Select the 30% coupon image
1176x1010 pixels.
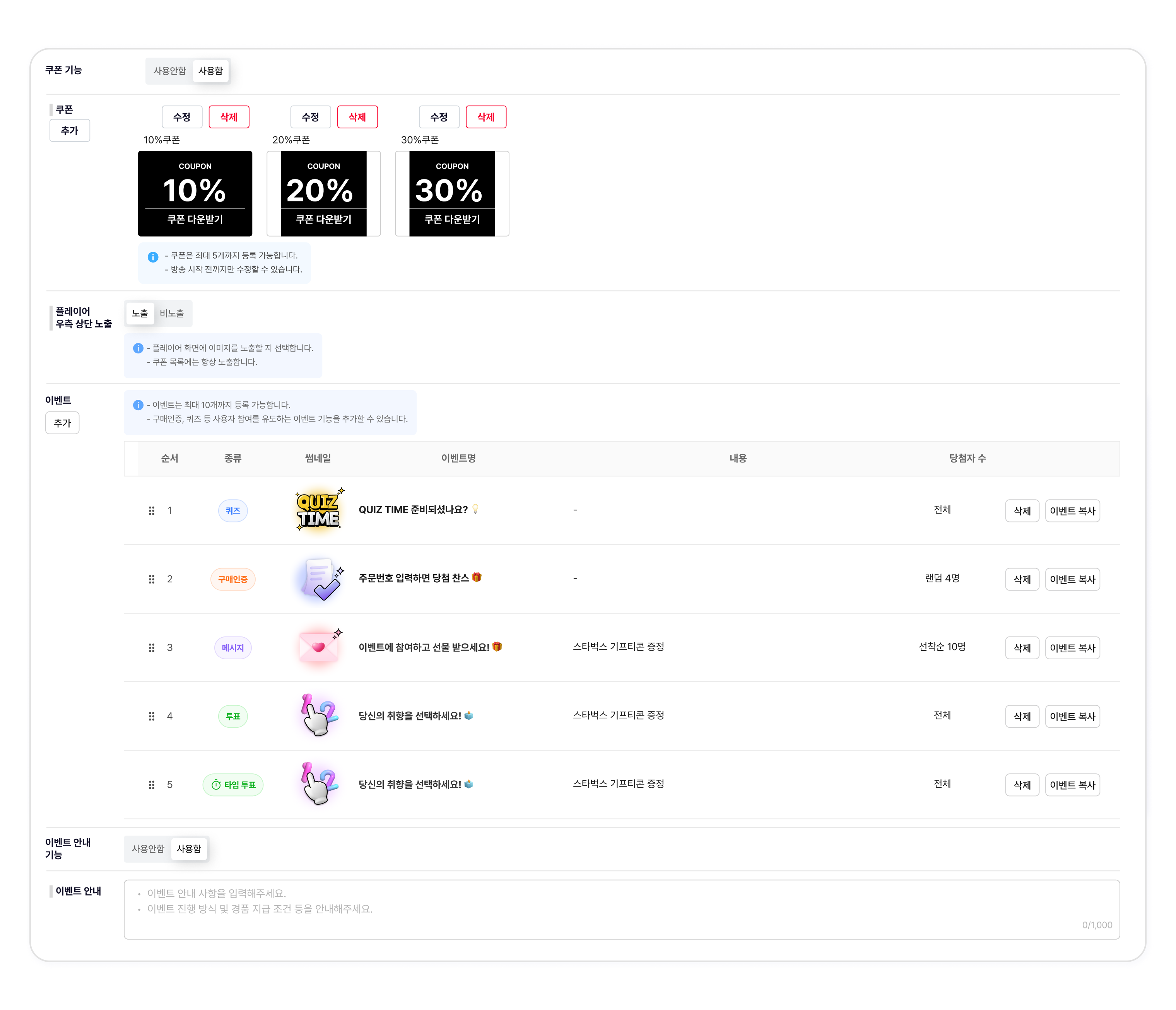tap(452, 193)
